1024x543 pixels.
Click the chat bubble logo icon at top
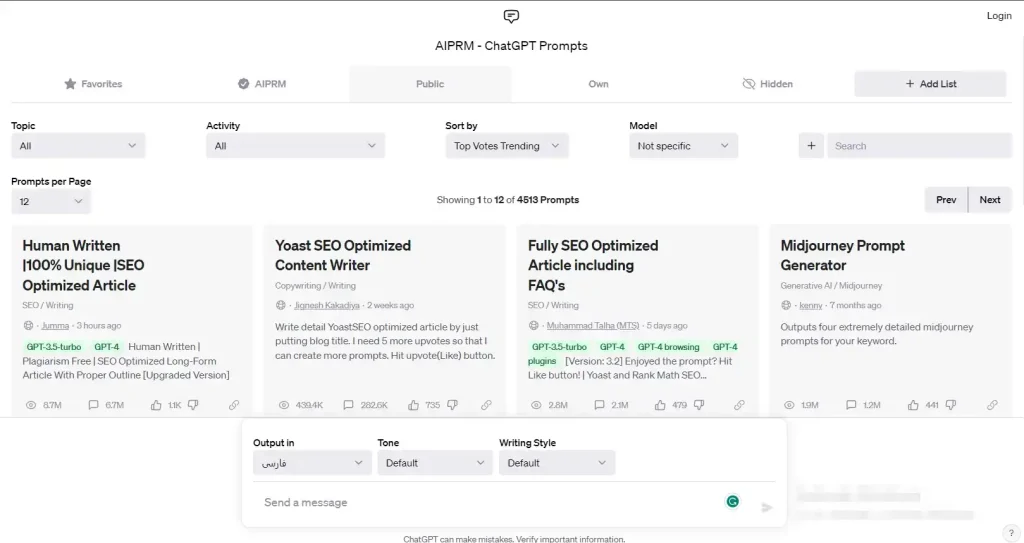[x=511, y=16]
